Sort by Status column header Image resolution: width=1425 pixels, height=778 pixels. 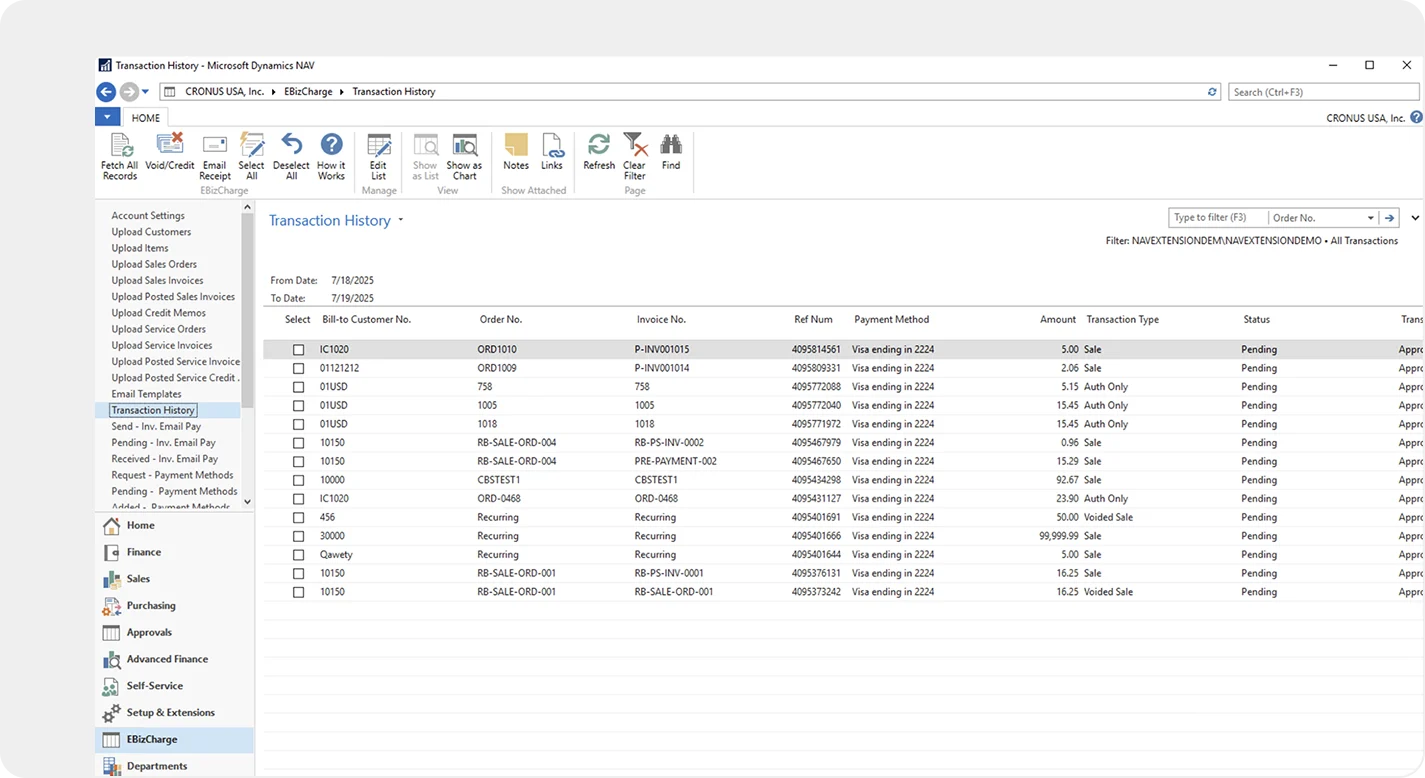(x=1256, y=320)
